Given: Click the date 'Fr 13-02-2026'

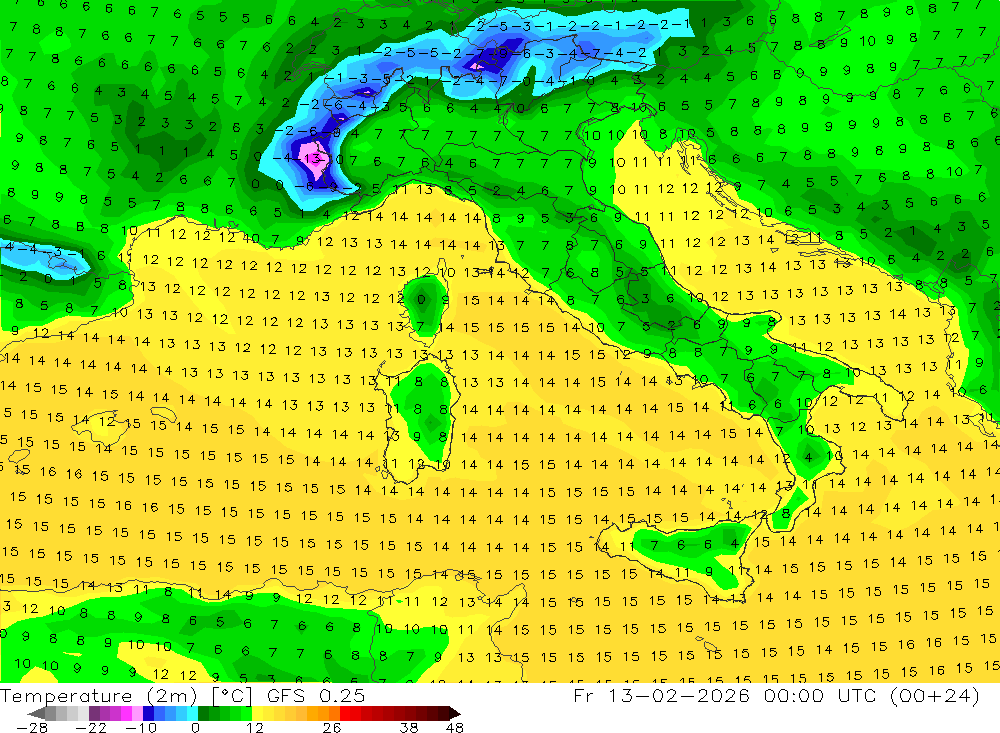Looking at the screenshot, I should [x=661, y=696].
